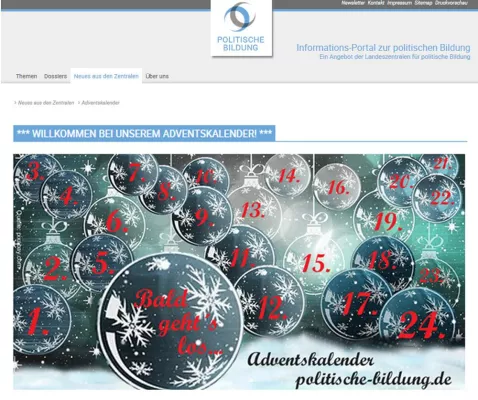Open advent door number 15
This screenshot has width=478, height=400.
315,263
